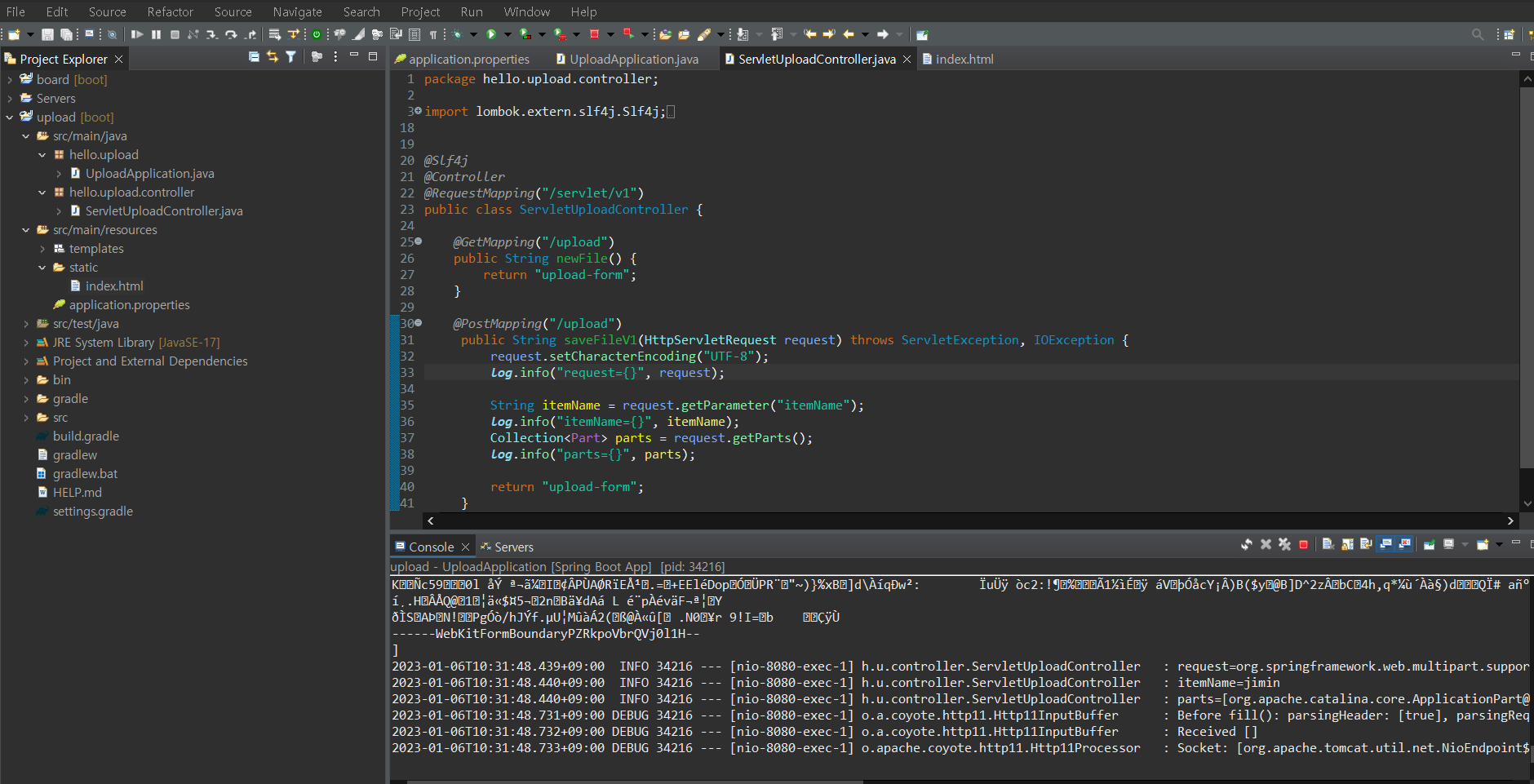Toggle Link with Editor in Project Explorer
Image resolution: width=1534 pixels, height=784 pixels.
click(273, 57)
